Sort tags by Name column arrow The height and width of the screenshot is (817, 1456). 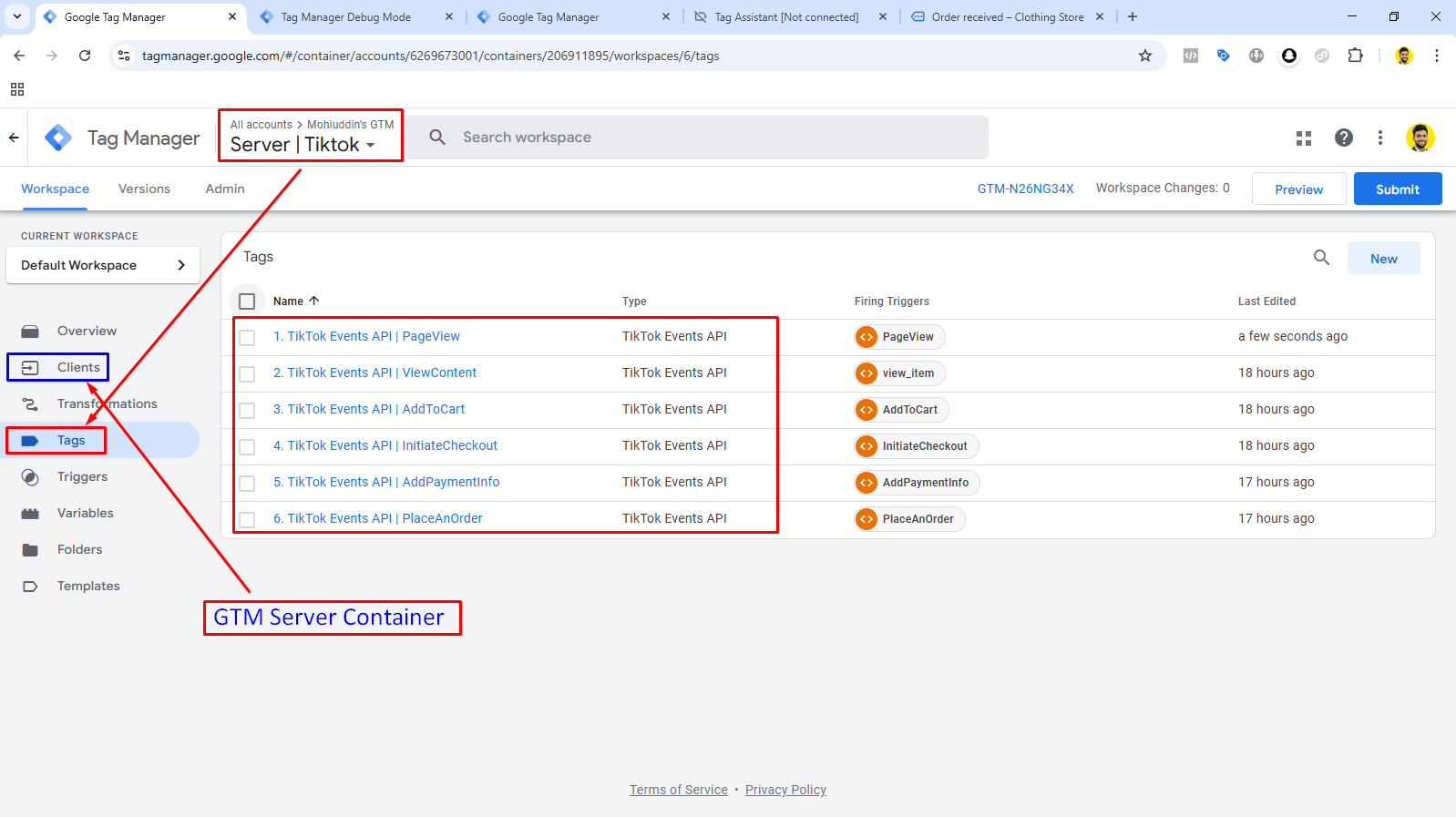314,301
